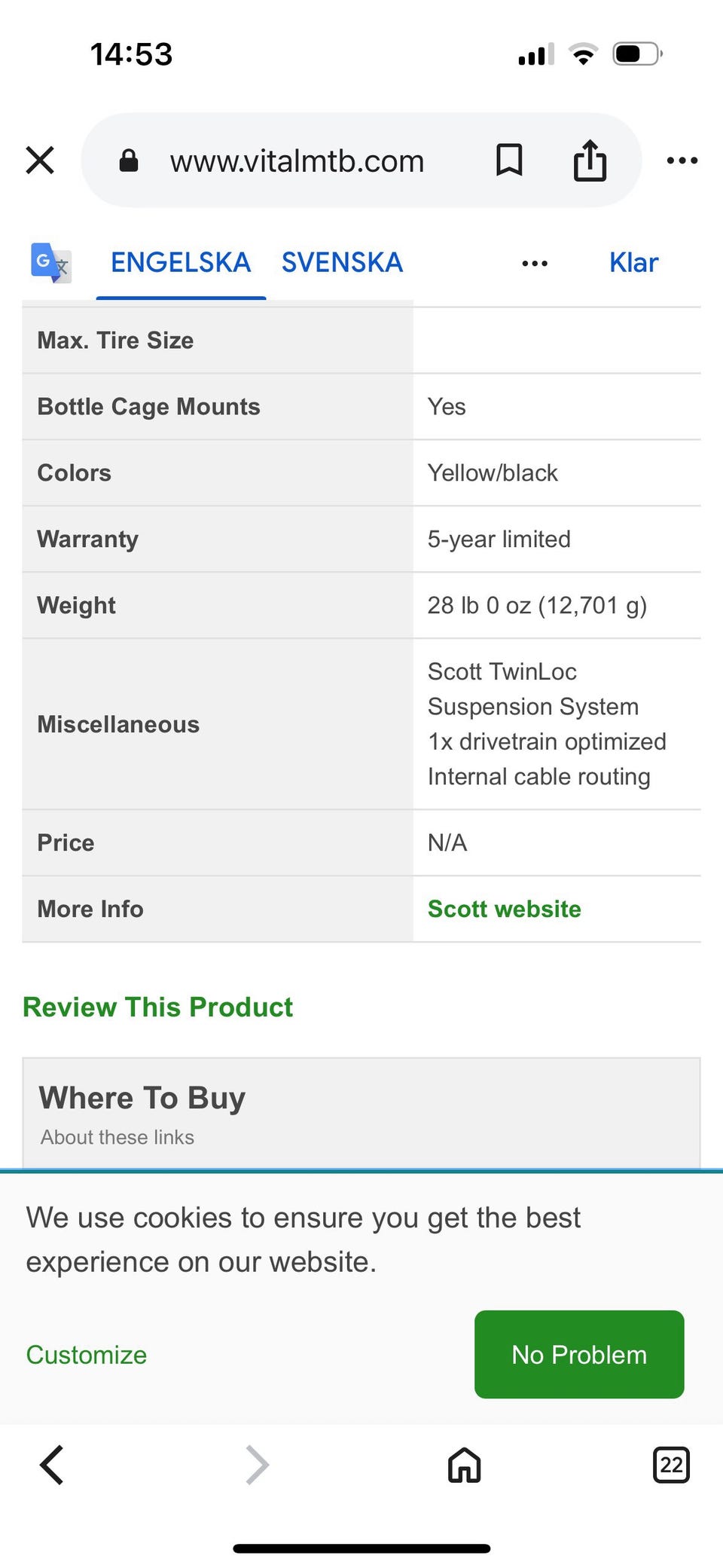Image resolution: width=723 pixels, height=1568 pixels.
Task: Open the Scott website link
Action: pos(504,909)
